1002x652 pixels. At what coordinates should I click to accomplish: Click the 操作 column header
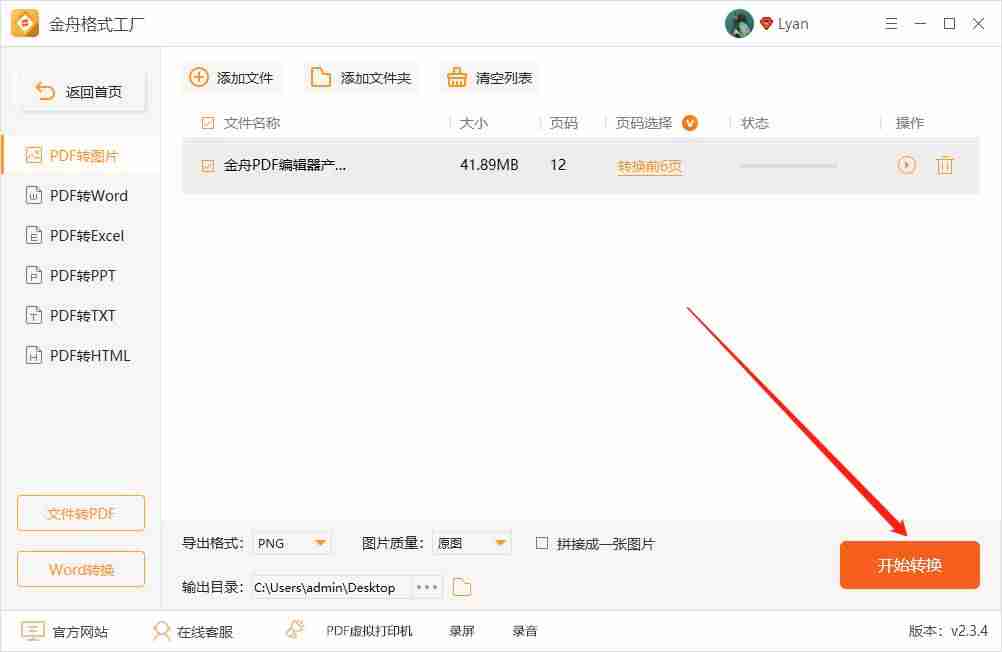pyautogui.click(x=909, y=123)
